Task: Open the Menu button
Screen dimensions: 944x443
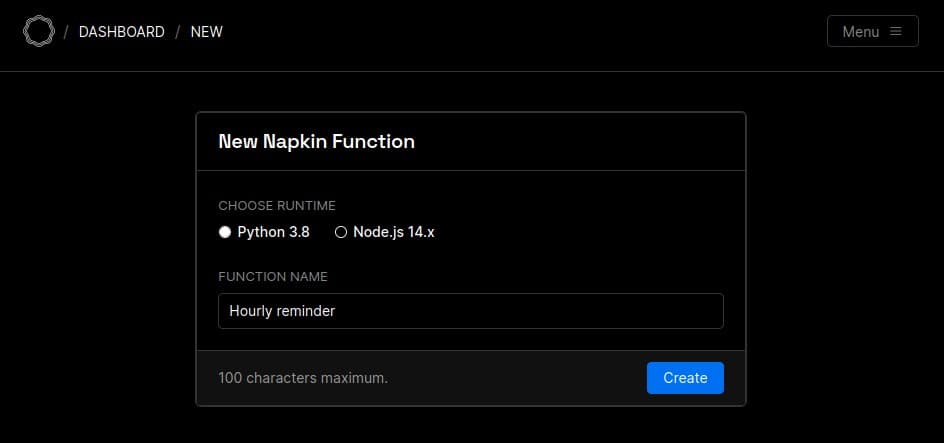Action: tap(872, 31)
